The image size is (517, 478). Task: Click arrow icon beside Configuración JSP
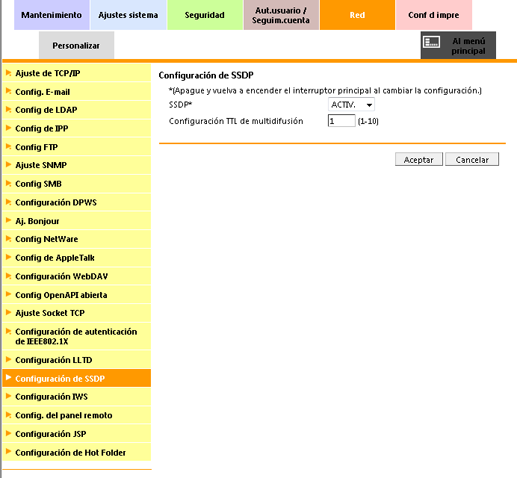click(x=9, y=433)
